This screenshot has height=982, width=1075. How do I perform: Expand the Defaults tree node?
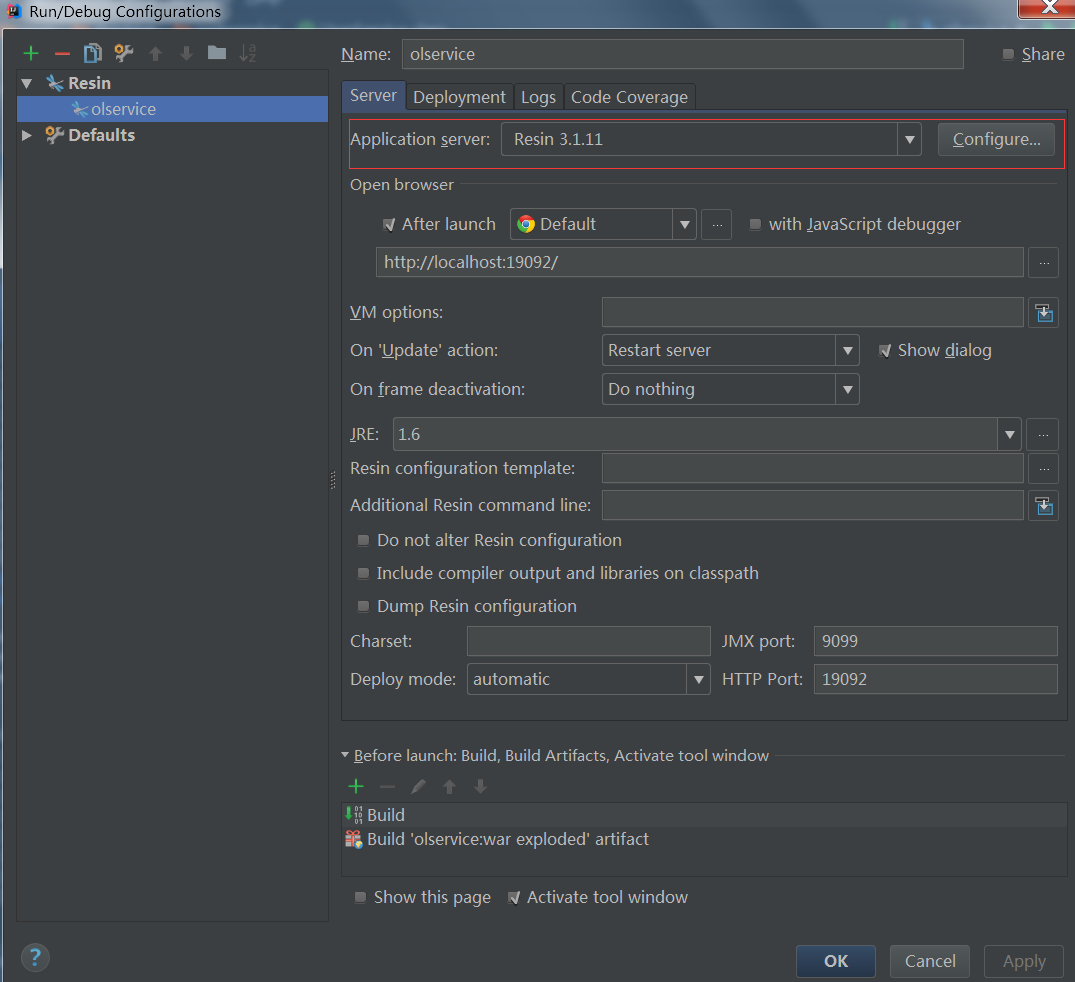[27, 135]
